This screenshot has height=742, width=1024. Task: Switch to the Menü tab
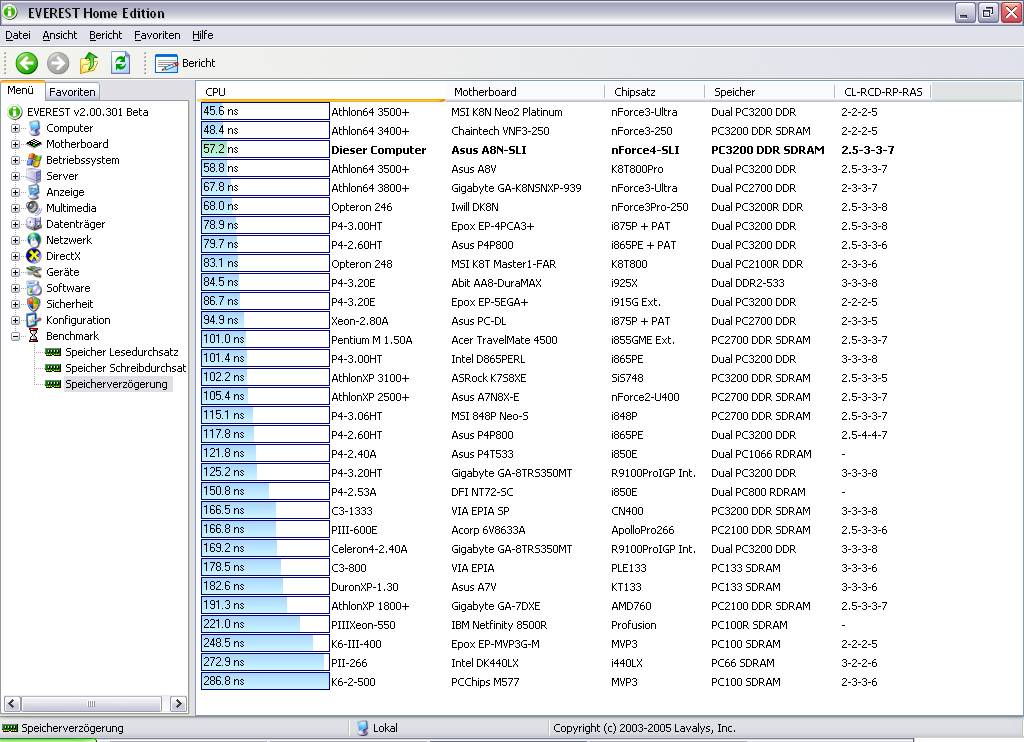tap(21, 90)
